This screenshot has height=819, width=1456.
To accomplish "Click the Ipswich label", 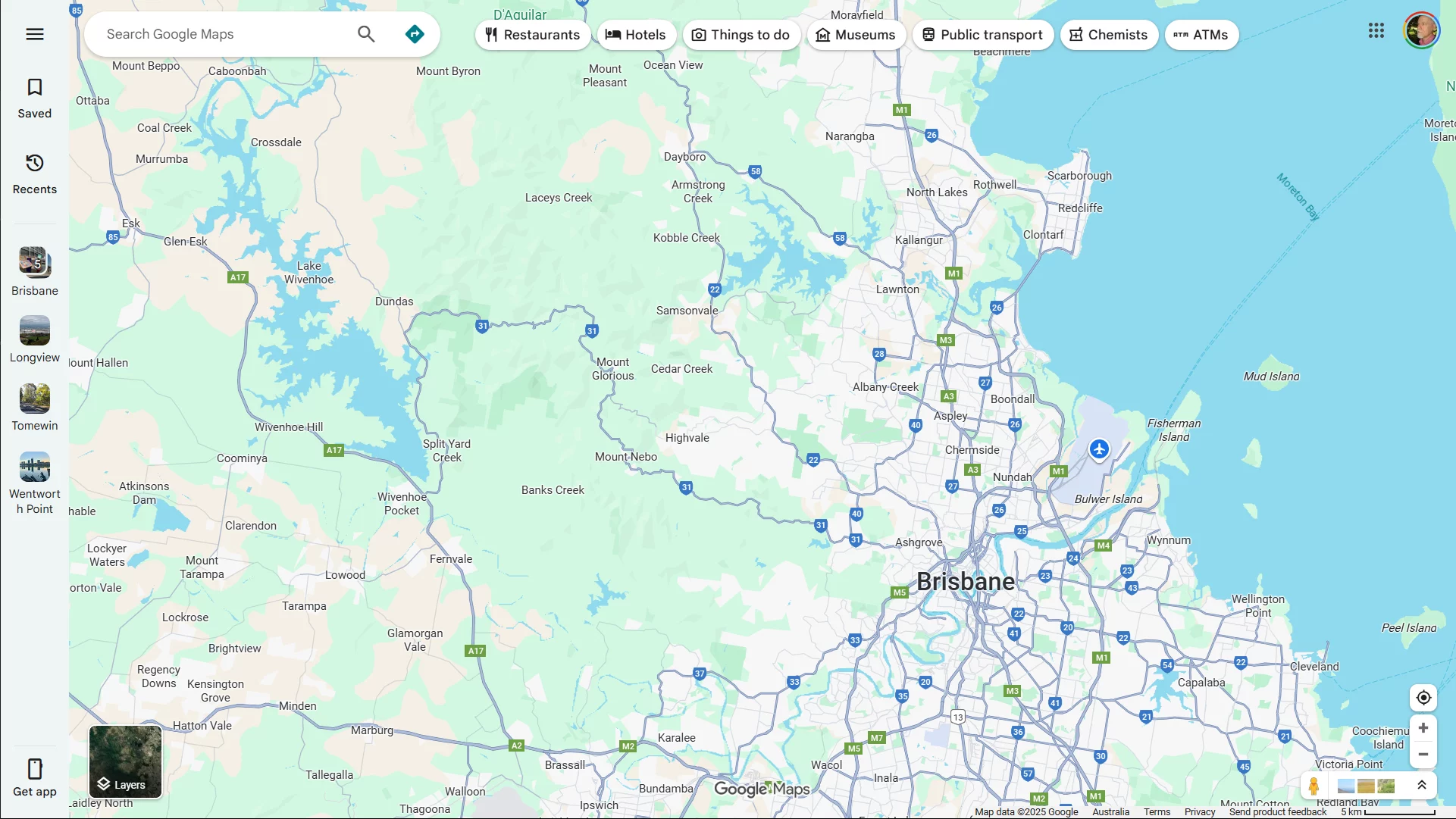I will pos(599,805).
